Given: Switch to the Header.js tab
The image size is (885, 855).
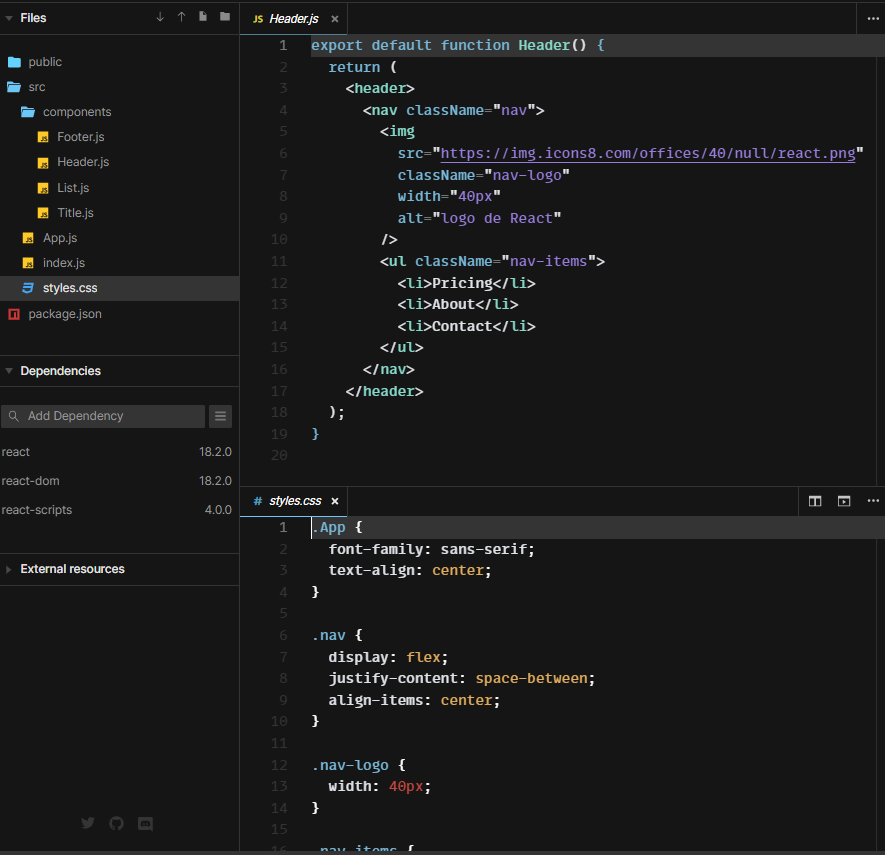Looking at the screenshot, I should pos(293,18).
